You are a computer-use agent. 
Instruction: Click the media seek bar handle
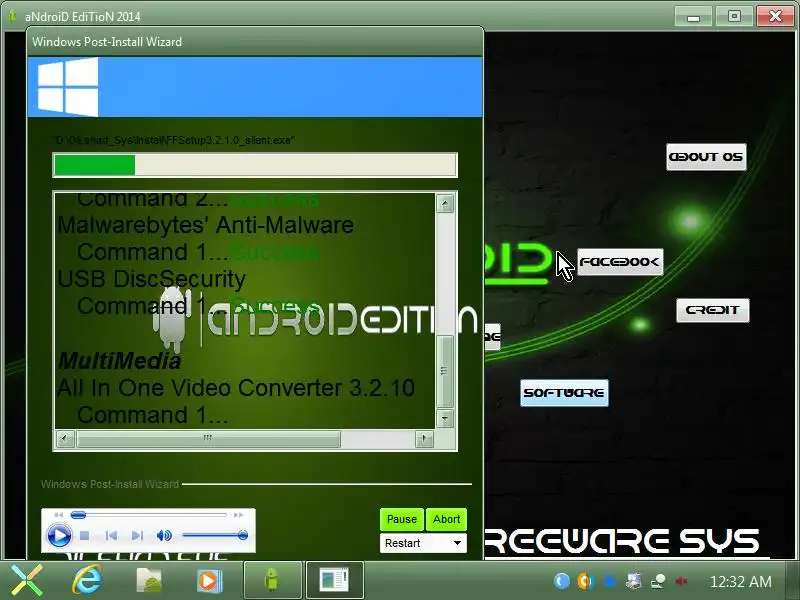point(78,515)
